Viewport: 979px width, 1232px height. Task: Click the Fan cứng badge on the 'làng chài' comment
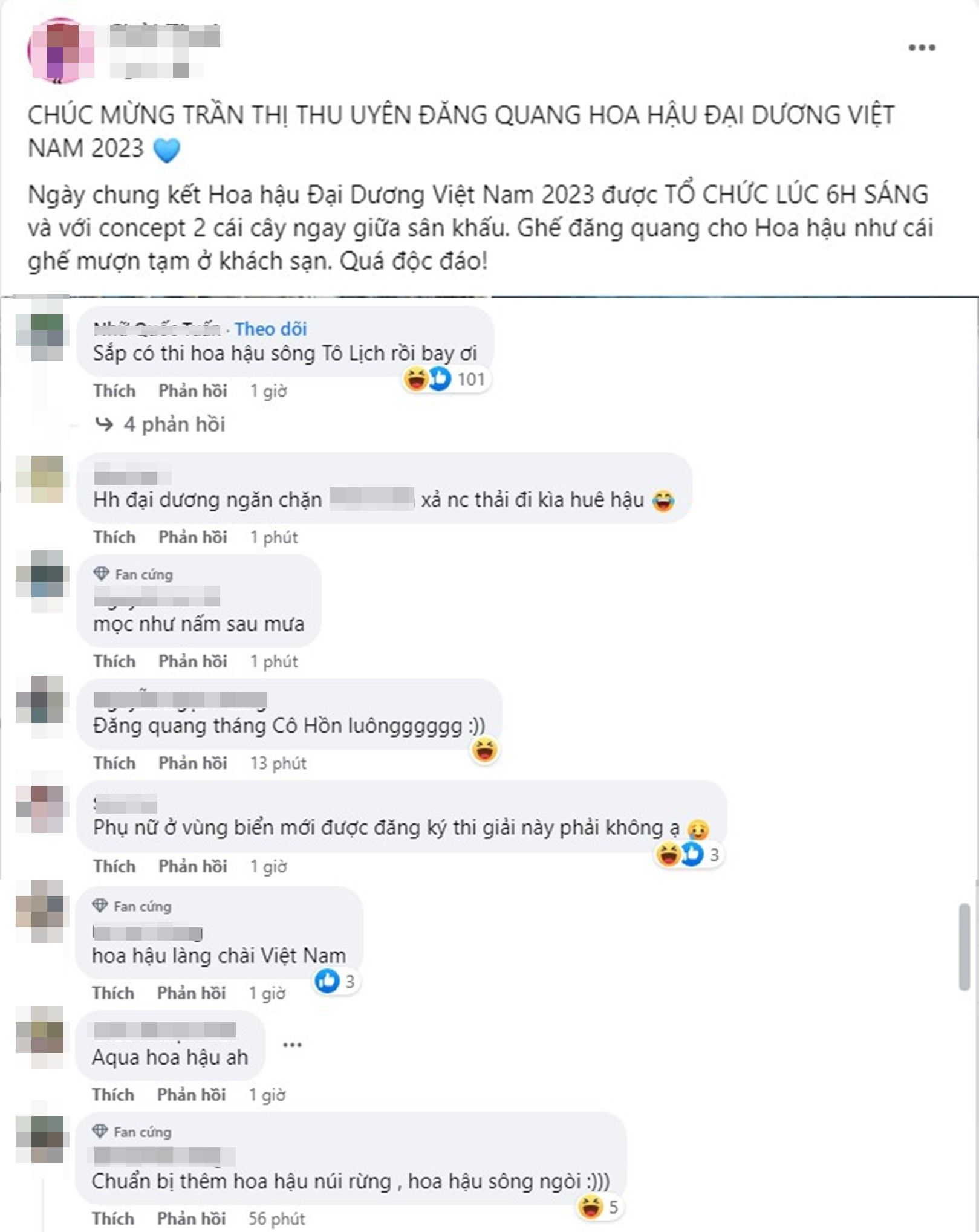point(132,906)
